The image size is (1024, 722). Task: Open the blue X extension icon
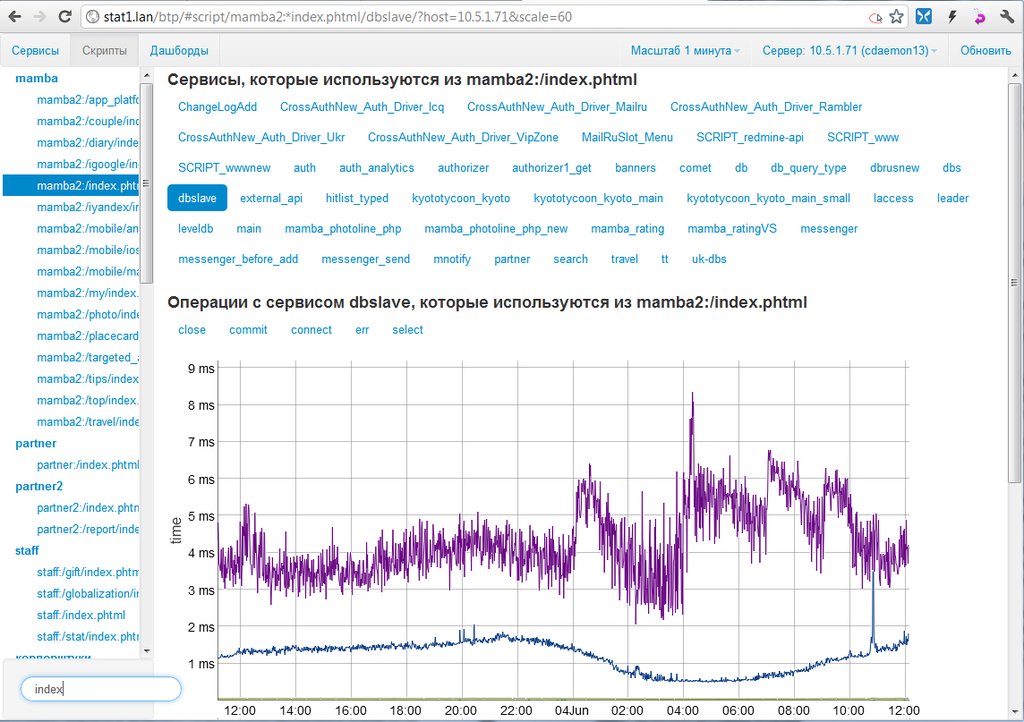923,17
